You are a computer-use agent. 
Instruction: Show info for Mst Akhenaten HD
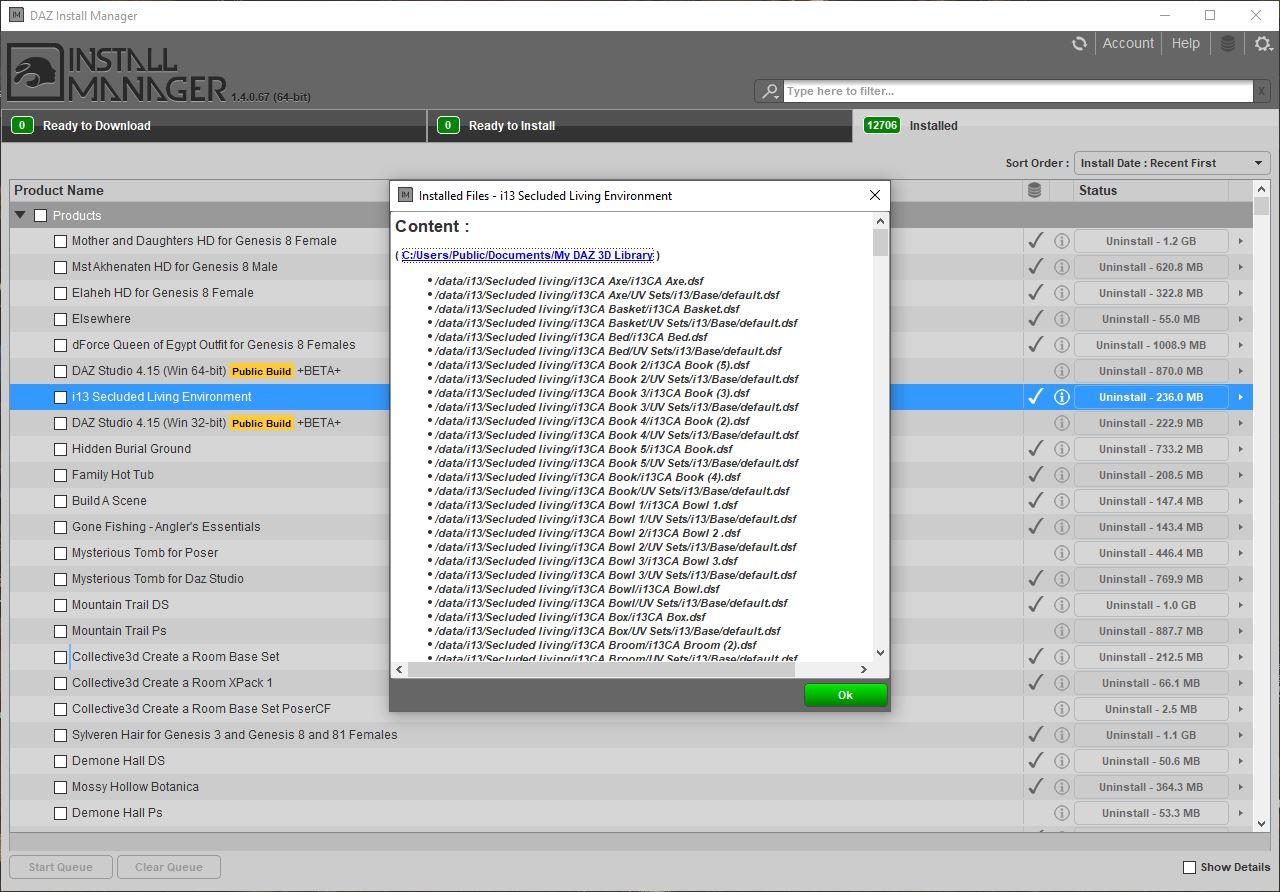(x=1062, y=267)
